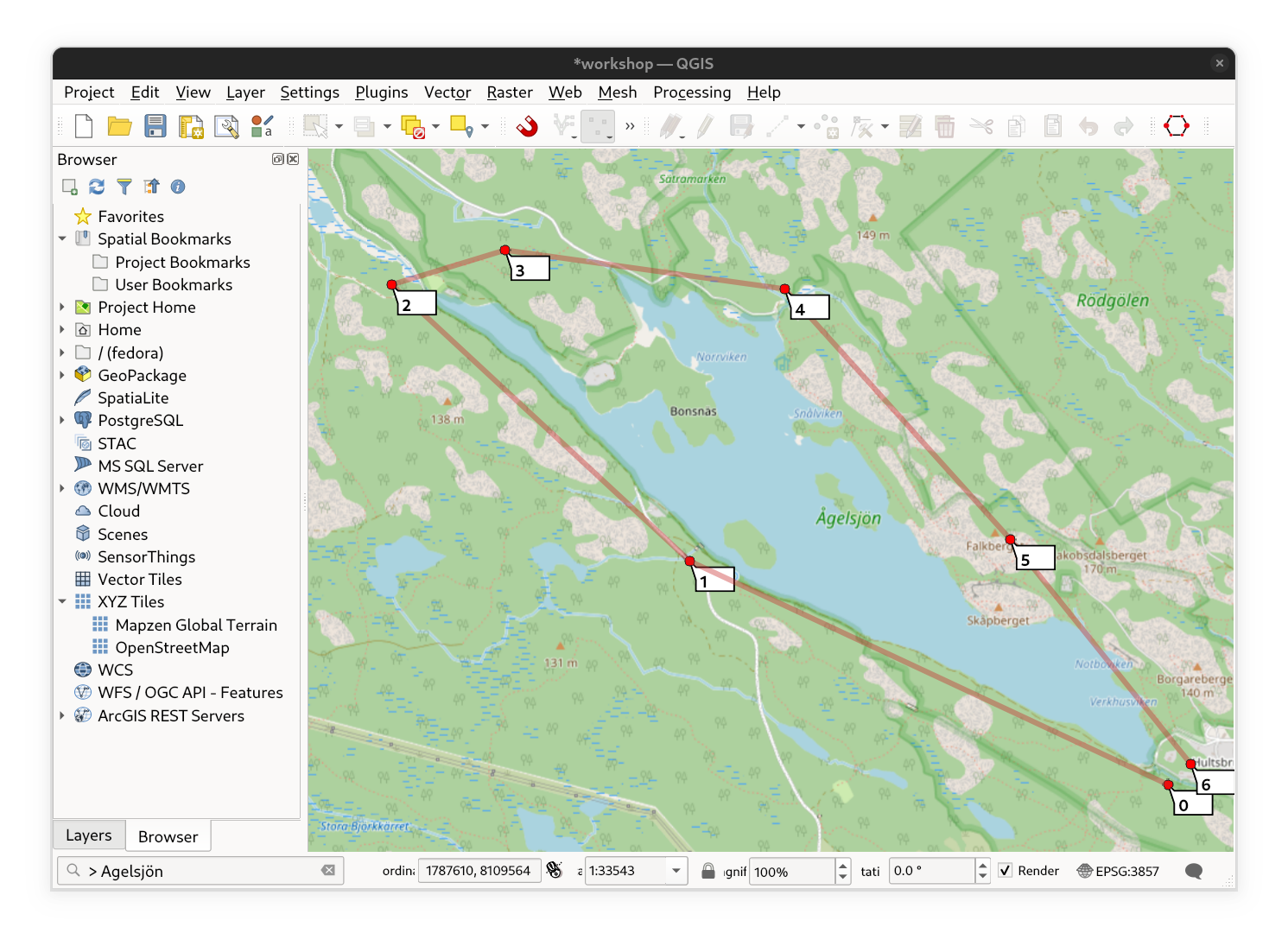Image resolution: width=1288 pixels, height=946 pixels.
Task: Open the Processing menu
Action: 691,92
